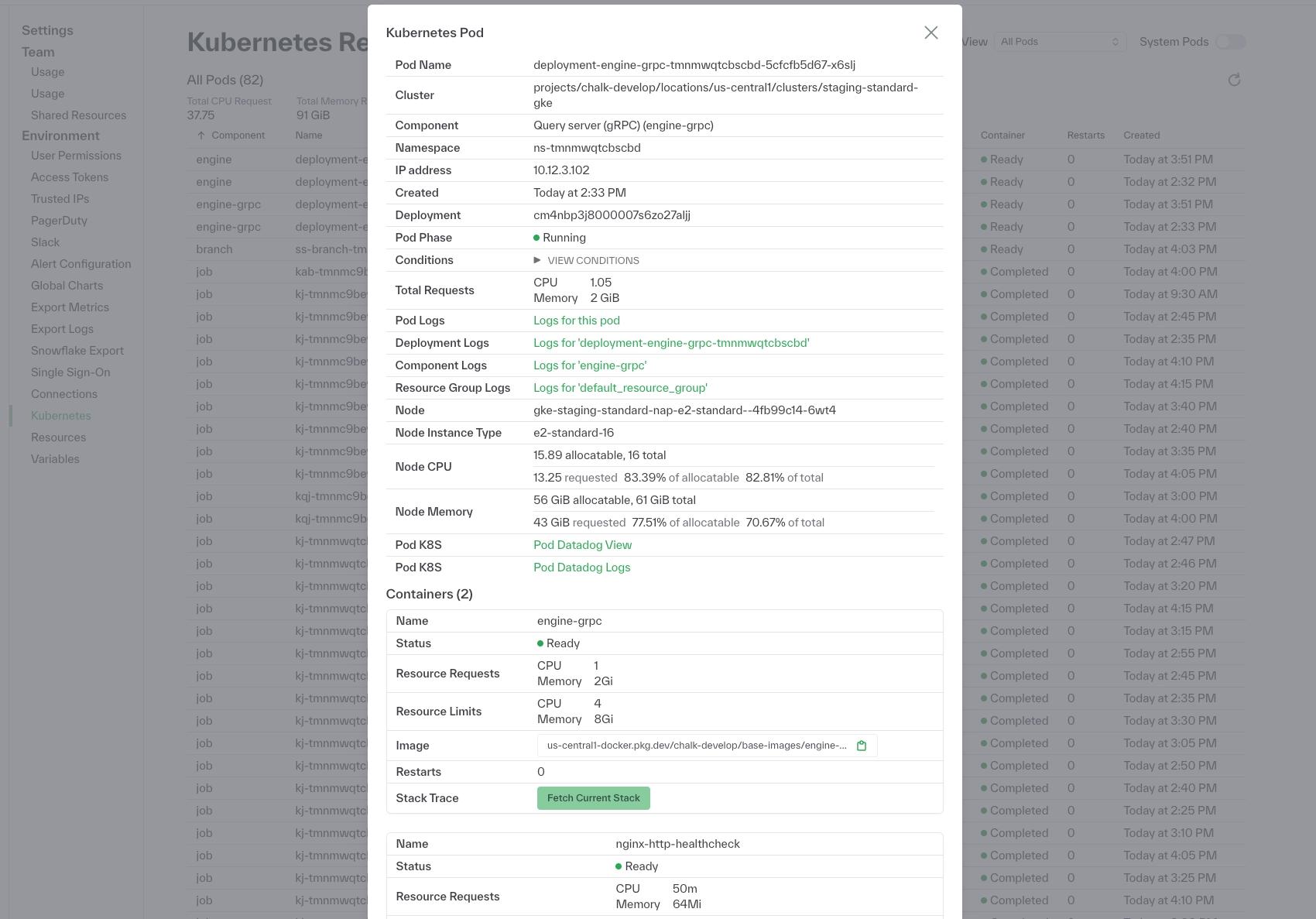Click the container image path field
The width and height of the screenshot is (1316, 919).
tap(694, 746)
